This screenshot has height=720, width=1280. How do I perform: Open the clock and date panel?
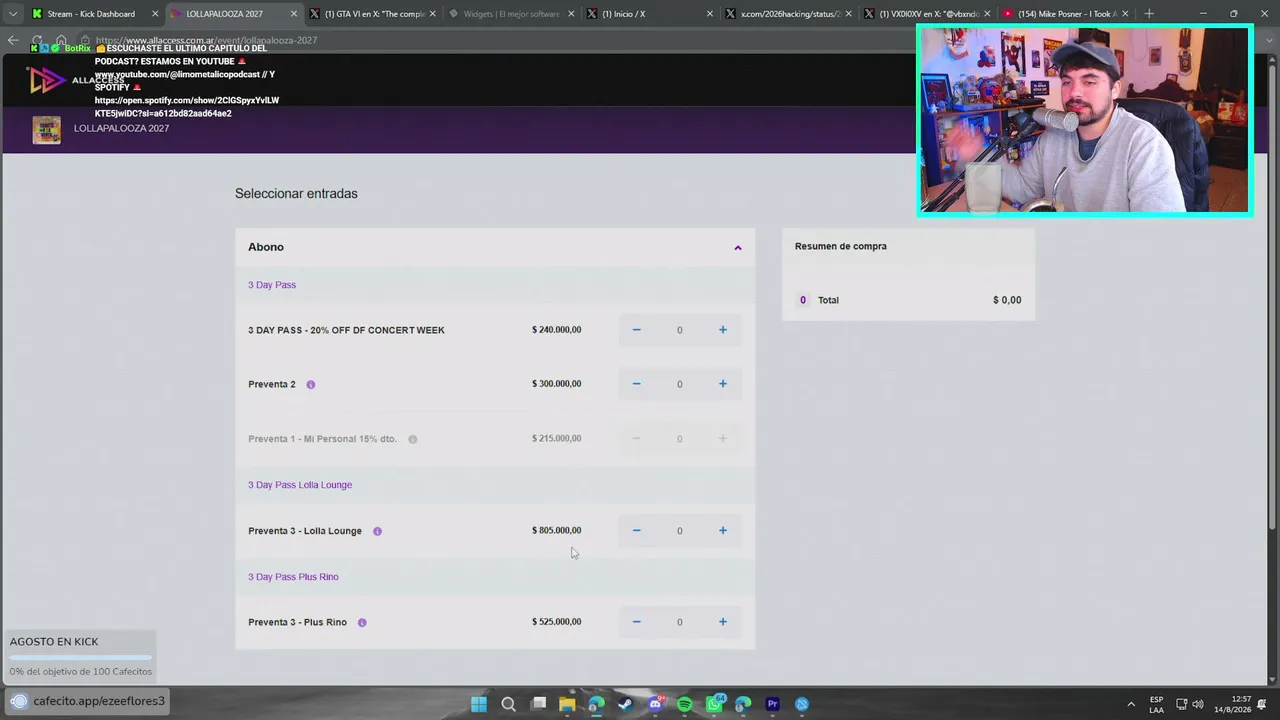[x=1233, y=704]
